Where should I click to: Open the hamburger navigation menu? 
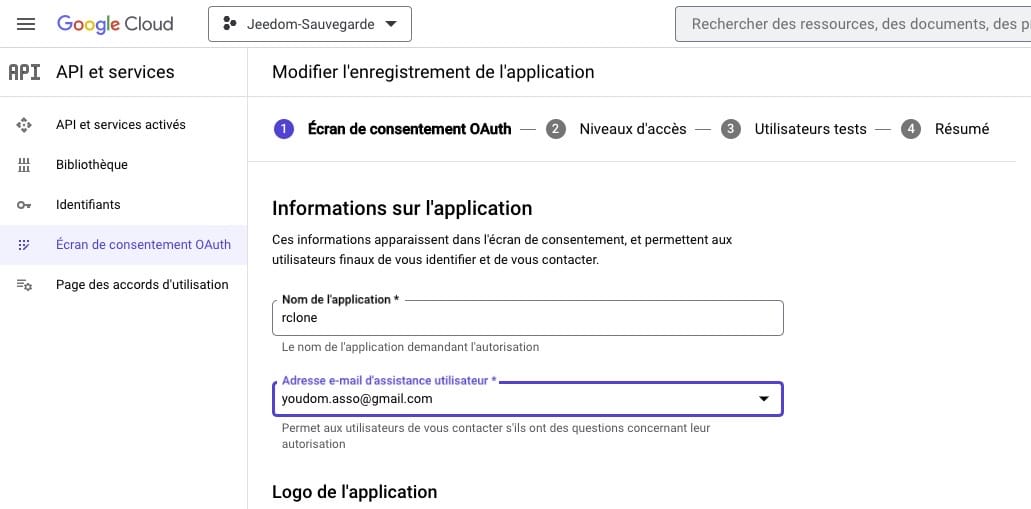(26, 24)
